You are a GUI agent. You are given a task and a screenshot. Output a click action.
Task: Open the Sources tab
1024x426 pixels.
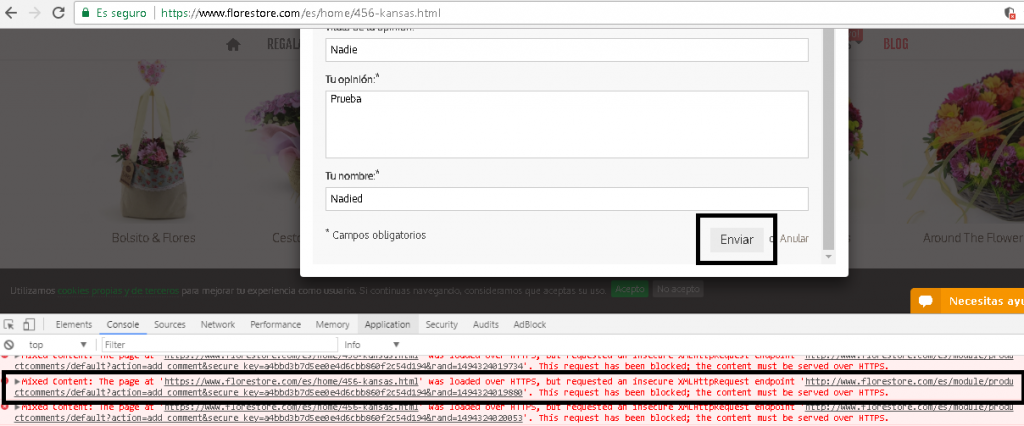pos(170,324)
